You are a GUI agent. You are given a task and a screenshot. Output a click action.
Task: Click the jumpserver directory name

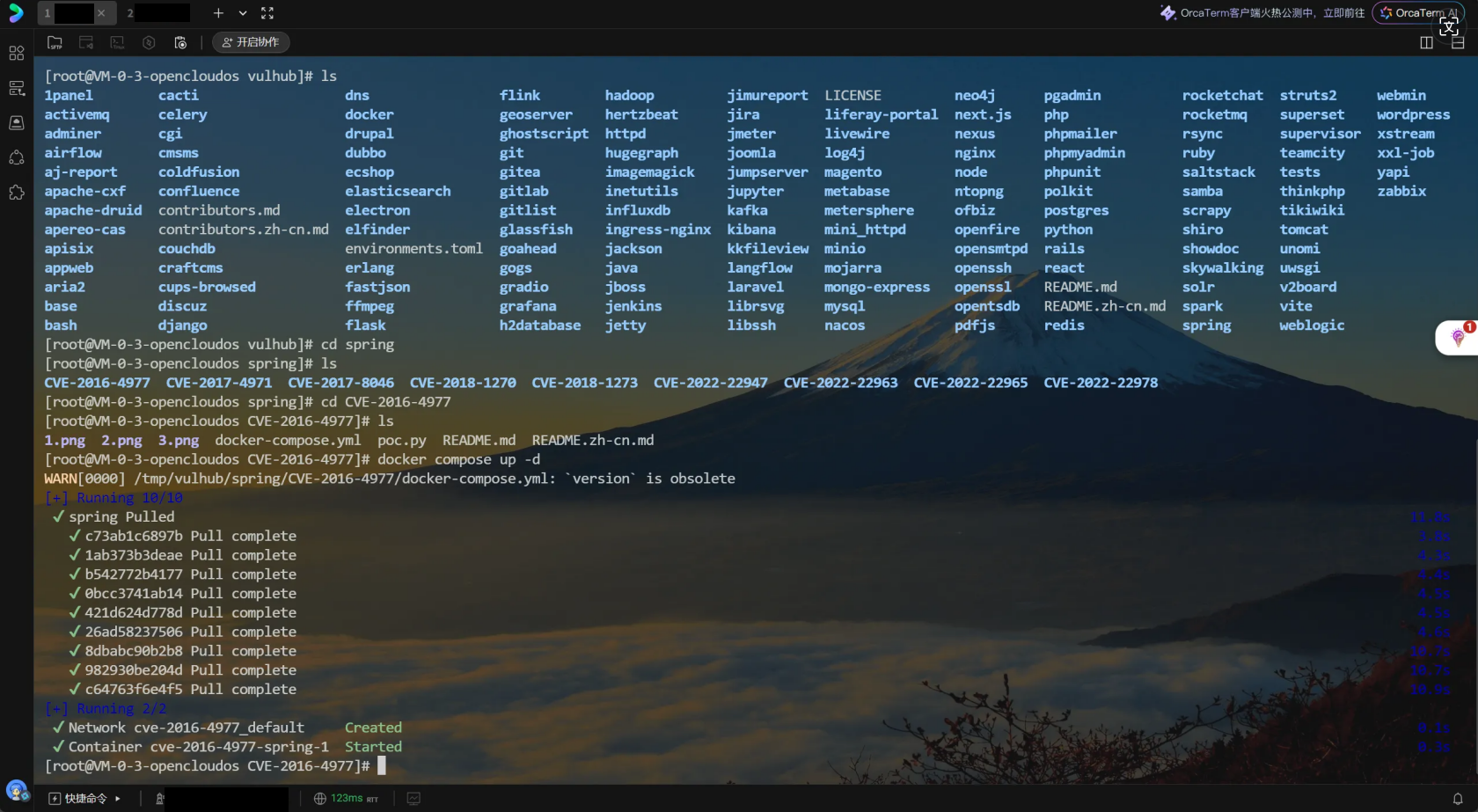(767, 172)
